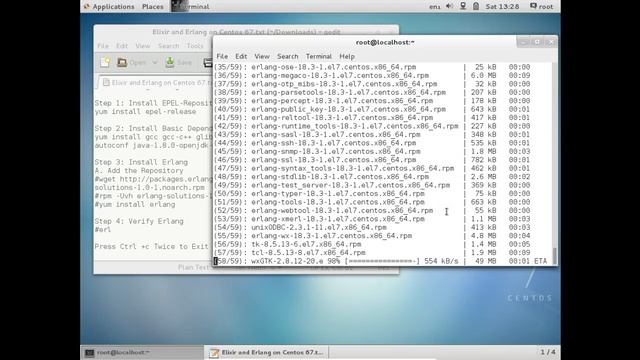Click the text '#yum install erlang' in gedit
Image resolution: width=640 pixels, height=360 pixels.
135,204
